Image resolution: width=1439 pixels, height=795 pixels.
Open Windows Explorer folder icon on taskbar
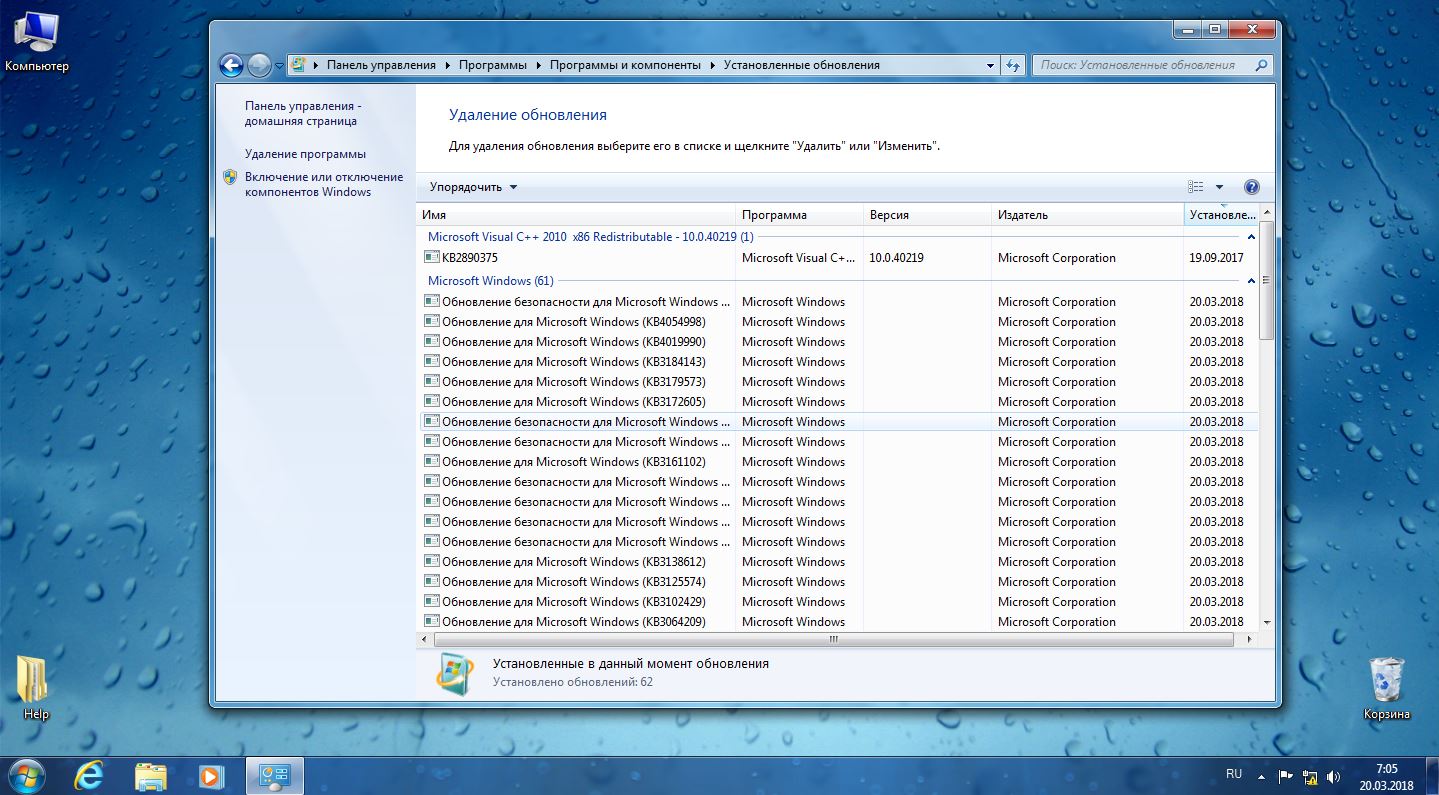click(x=150, y=775)
